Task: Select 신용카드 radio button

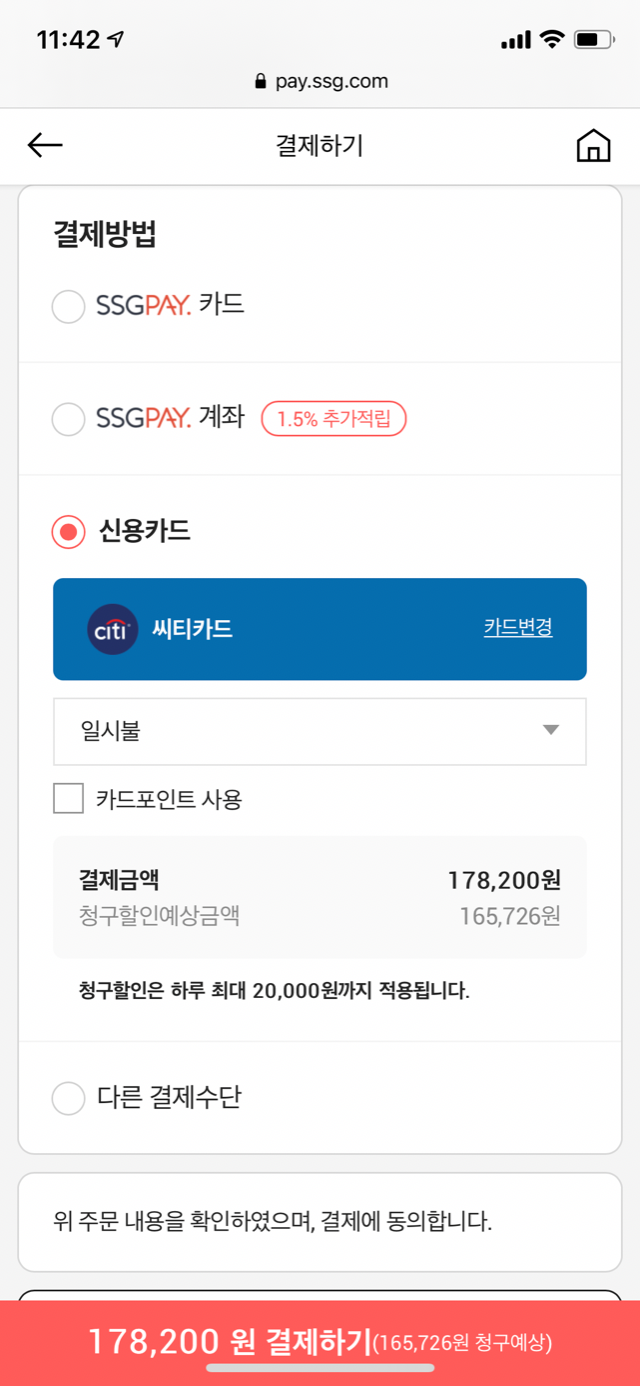Action: click(x=68, y=532)
